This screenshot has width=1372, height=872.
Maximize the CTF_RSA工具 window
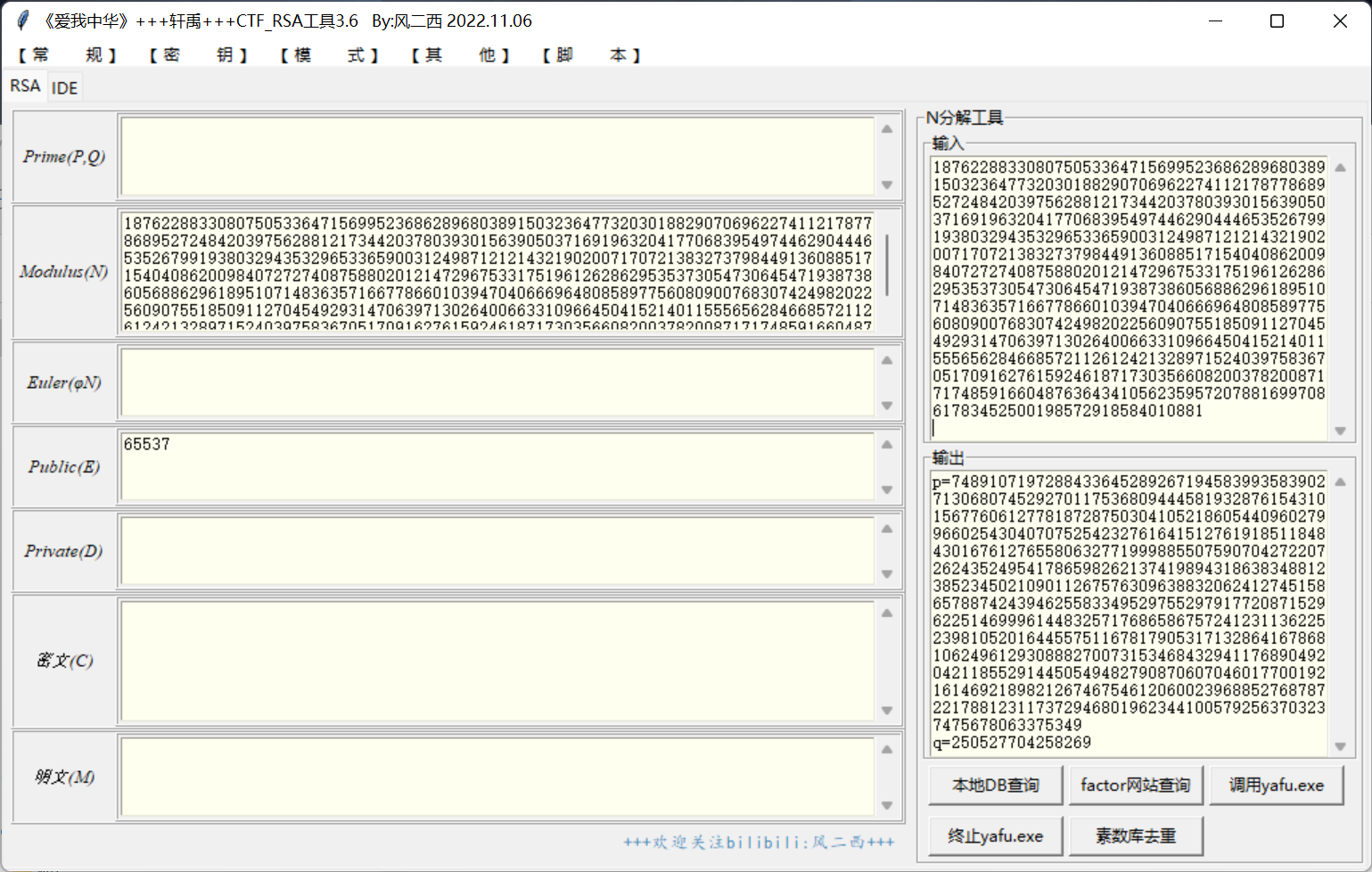click(x=1277, y=21)
